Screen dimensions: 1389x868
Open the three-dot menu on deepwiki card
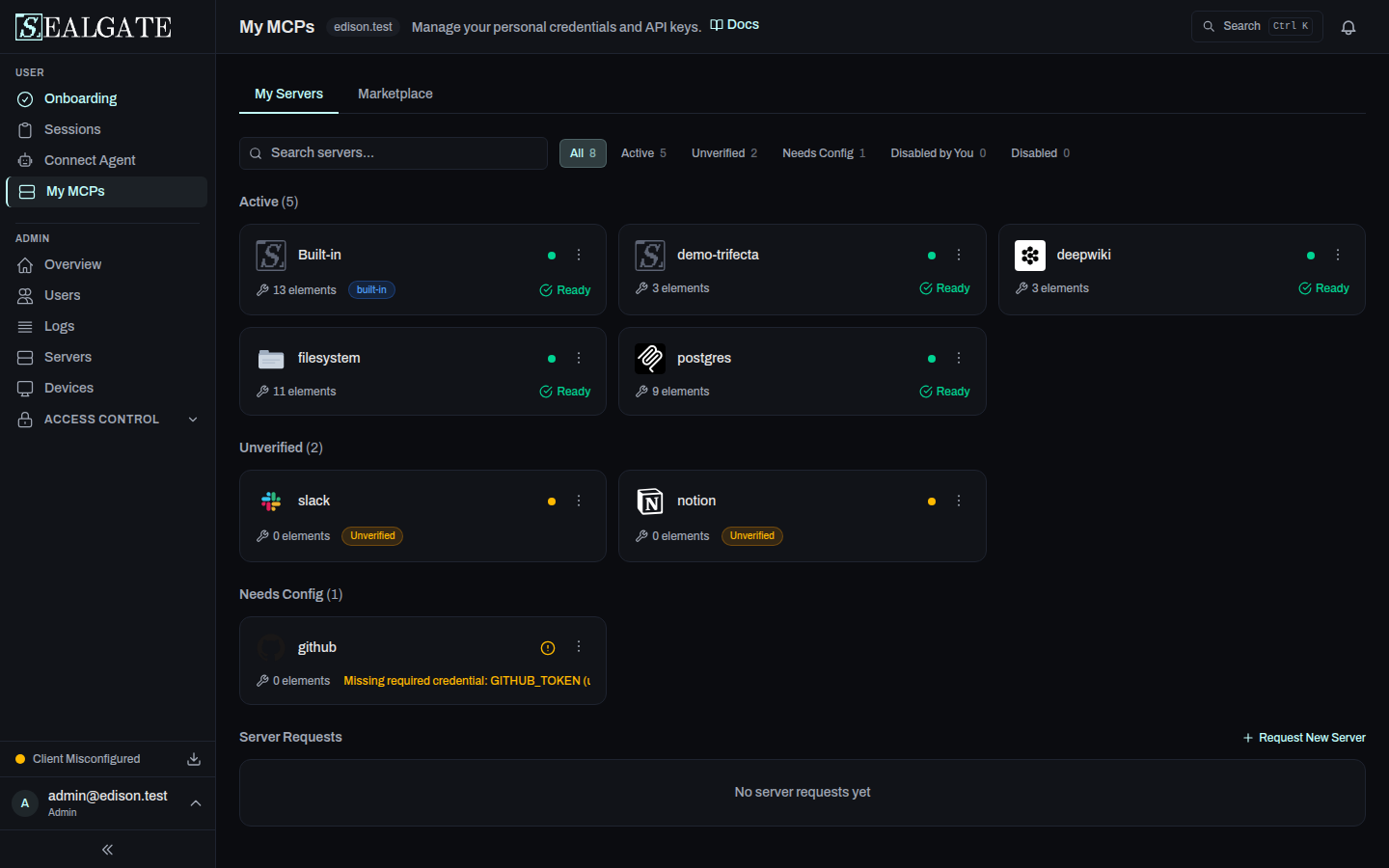click(1338, 255)
